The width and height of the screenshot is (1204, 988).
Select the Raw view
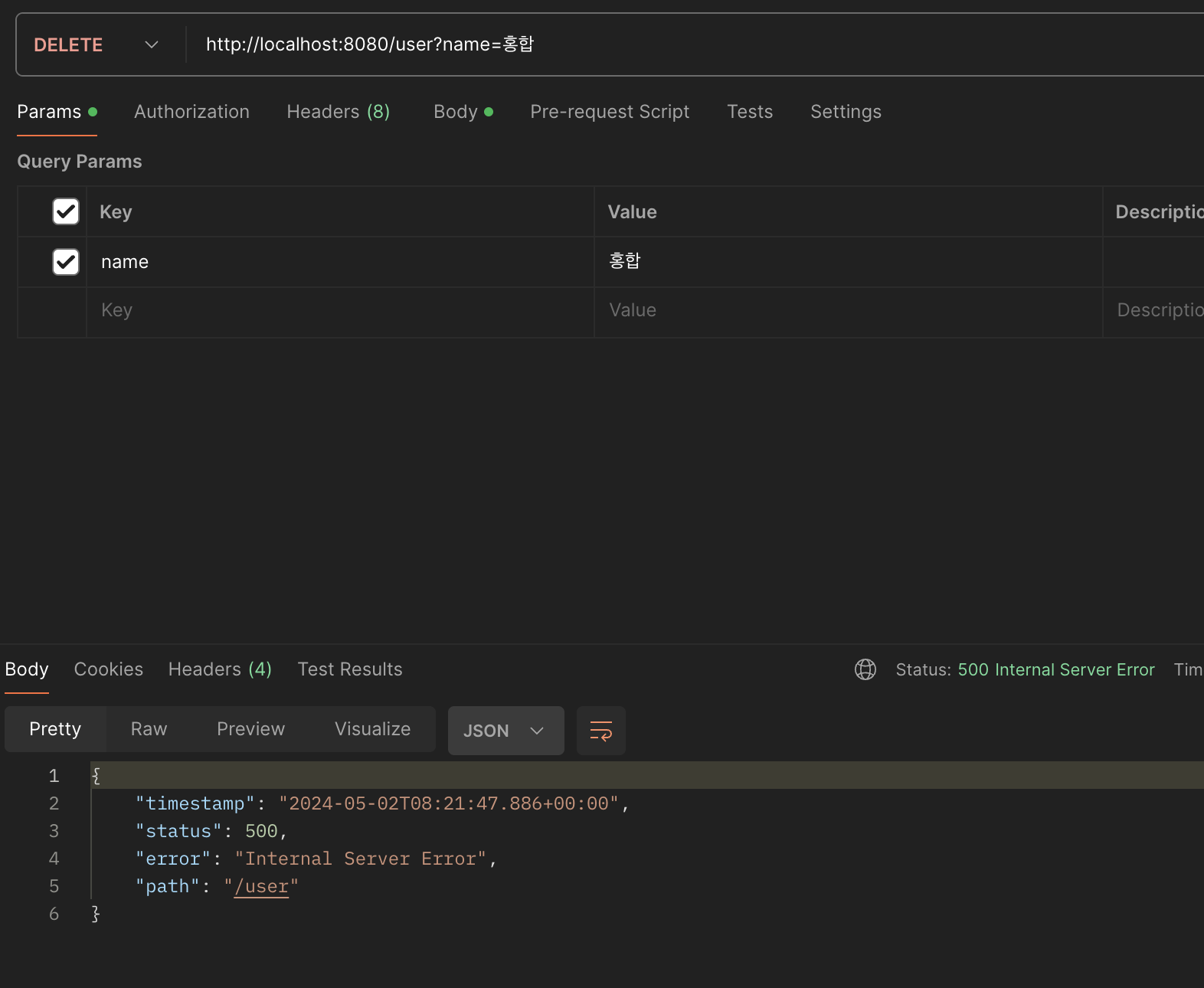[x=149, y=729]
